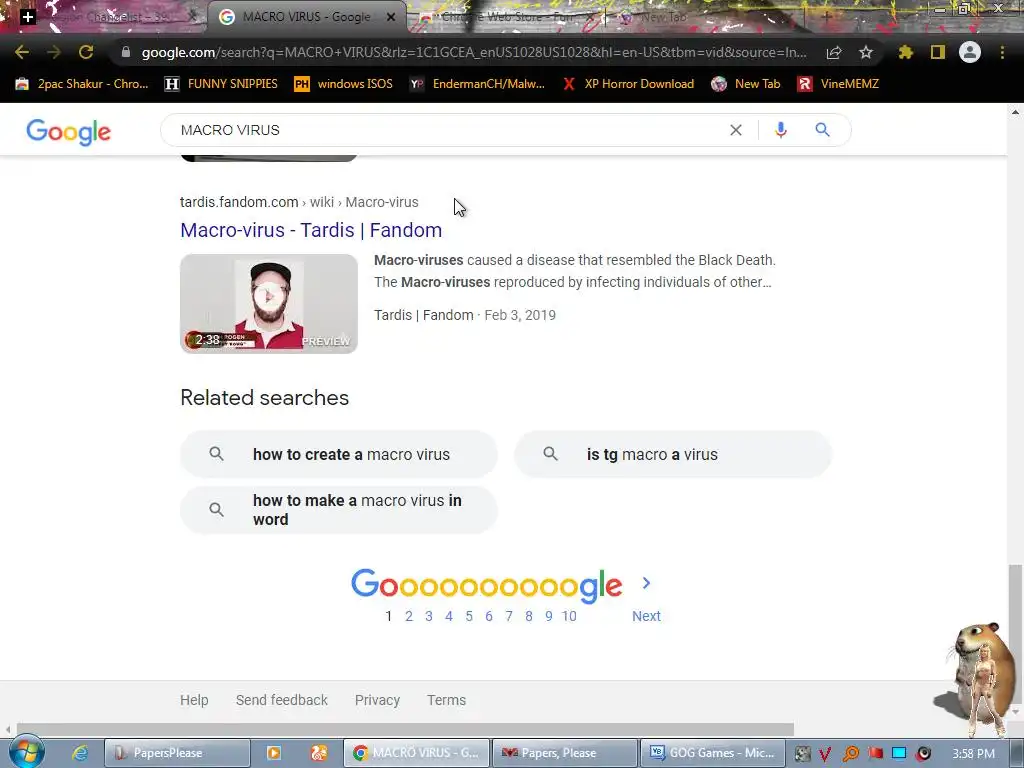
Task: Open the media player taskbar icon
Action: 274,753
